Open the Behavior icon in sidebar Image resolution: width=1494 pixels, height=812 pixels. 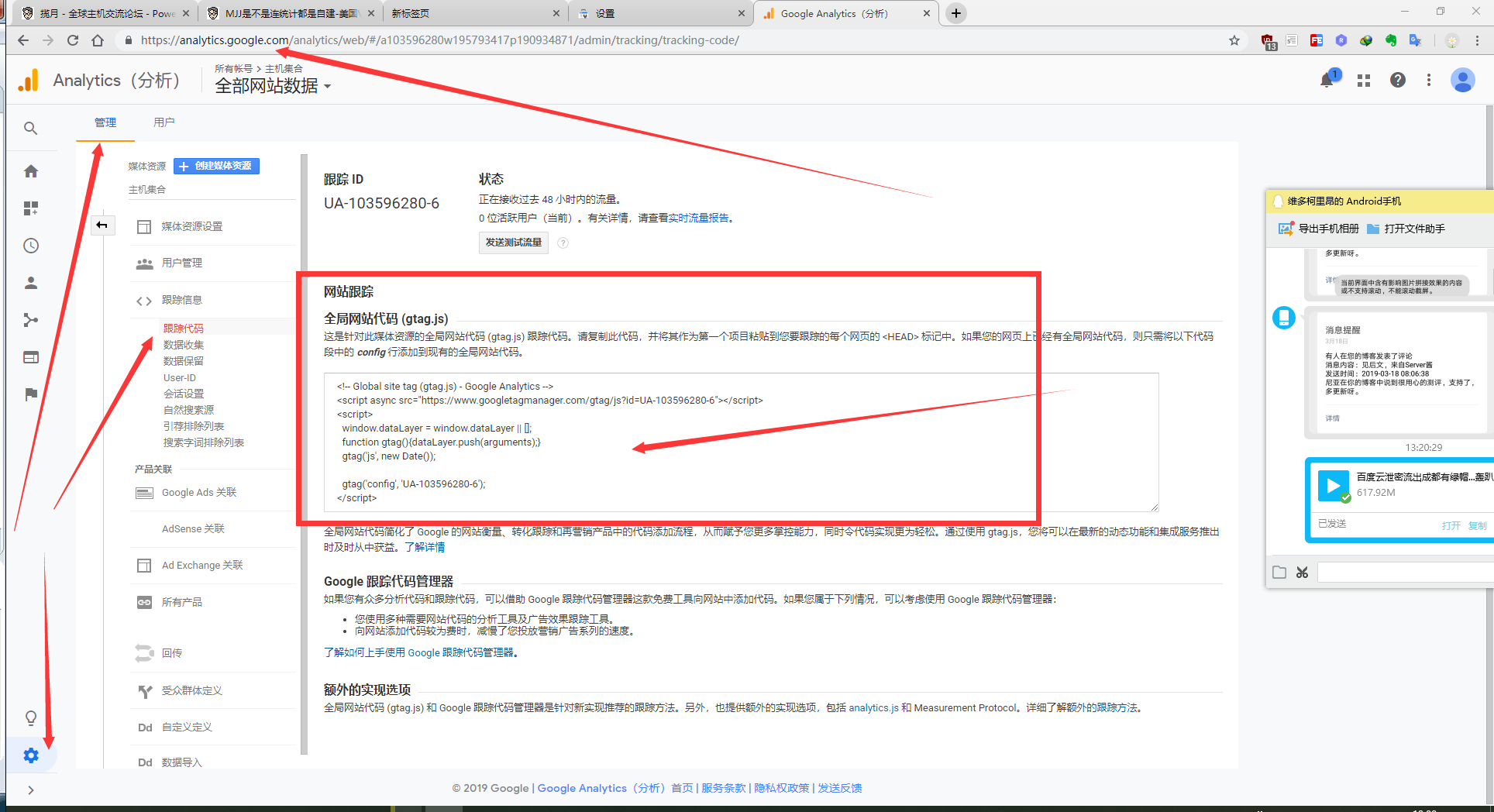[31, 357]
